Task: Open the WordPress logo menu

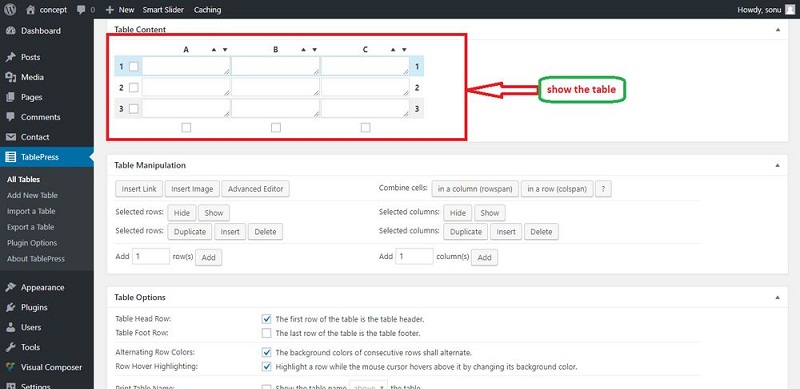Action: [x=10, y=10]
